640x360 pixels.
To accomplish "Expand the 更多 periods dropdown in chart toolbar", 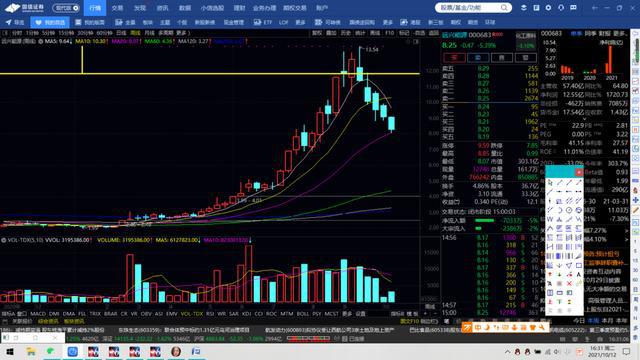I will 182,33.
